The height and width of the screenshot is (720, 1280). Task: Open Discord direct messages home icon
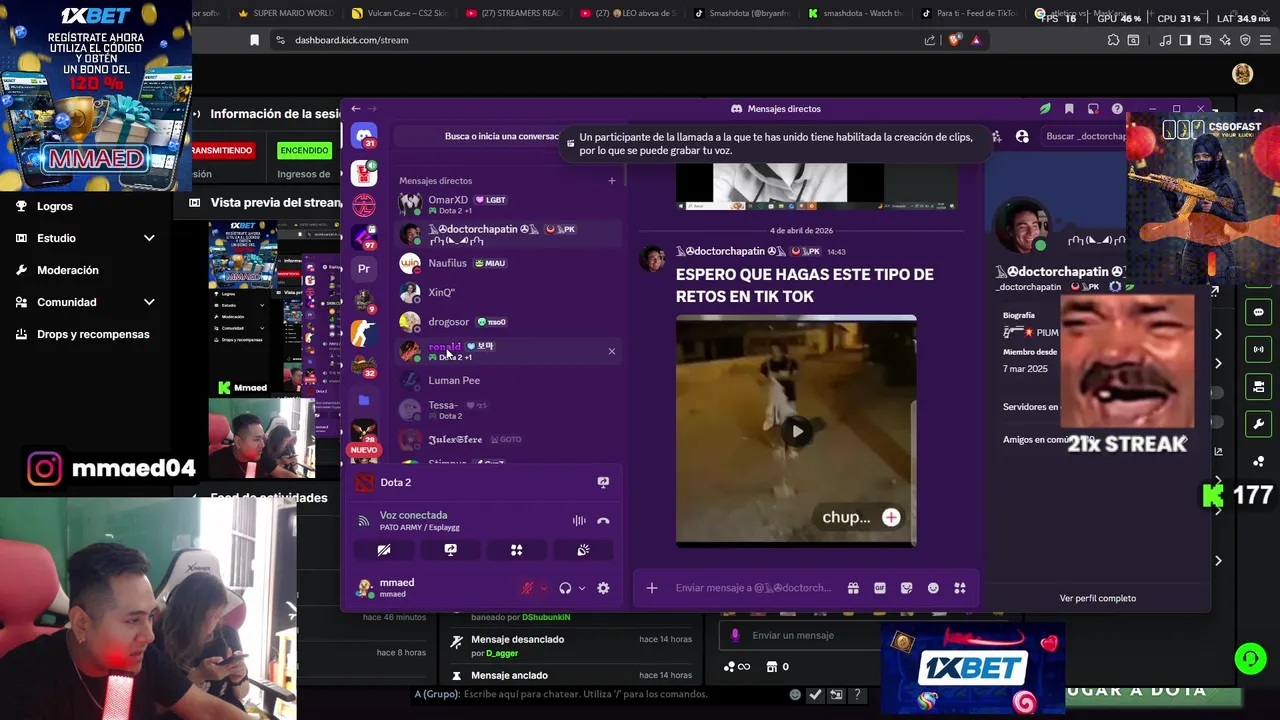click(x=364, y=136)
